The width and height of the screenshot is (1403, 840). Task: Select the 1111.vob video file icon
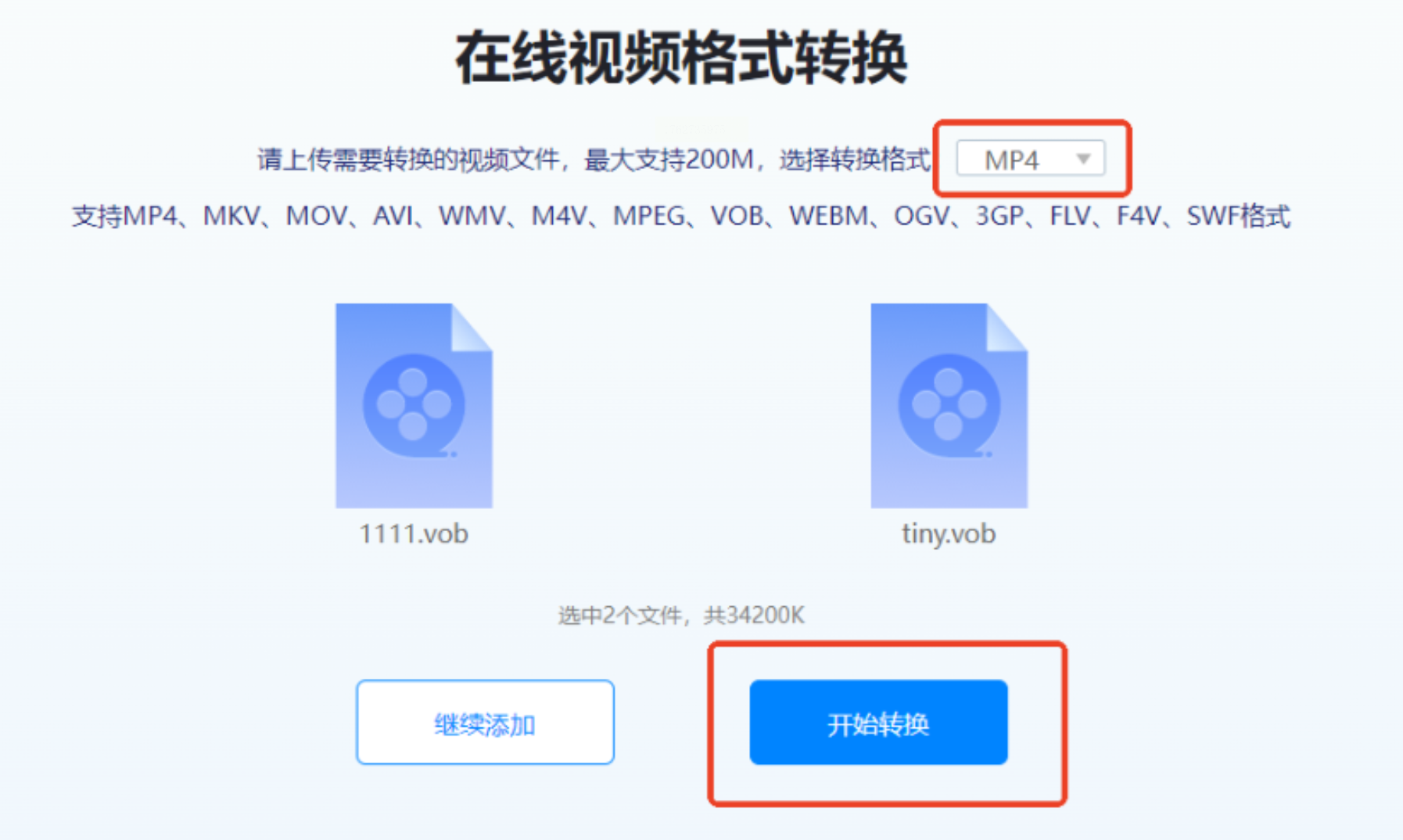(414, 405)
